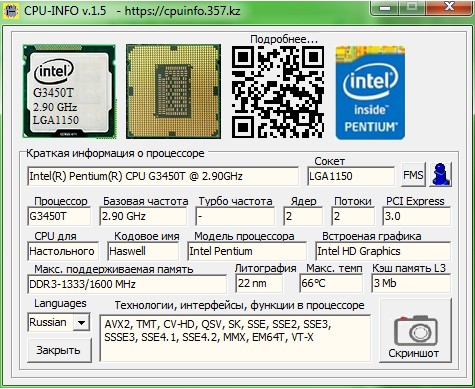Click the Технологии, интерфейсы, функции label
475x389 pixels.
coord(239,305)
